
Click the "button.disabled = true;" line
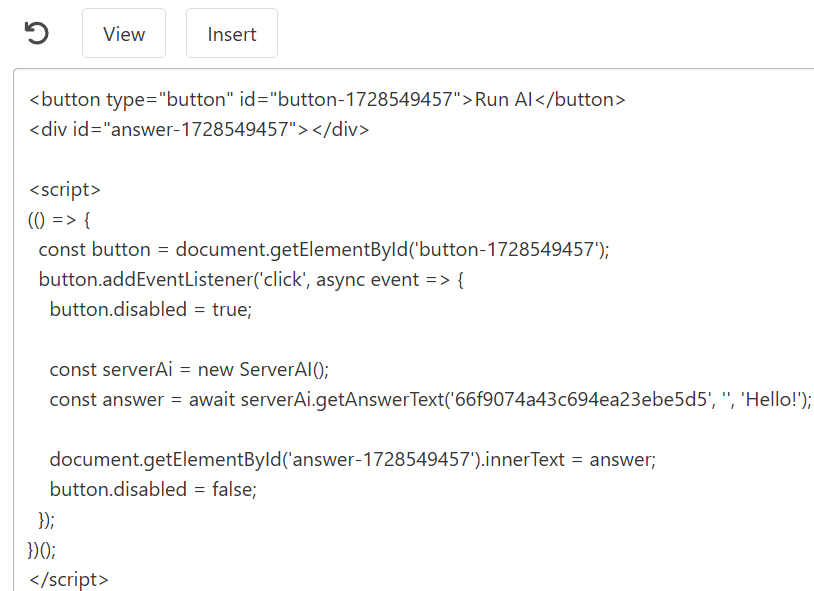click(x=151, y=309)
